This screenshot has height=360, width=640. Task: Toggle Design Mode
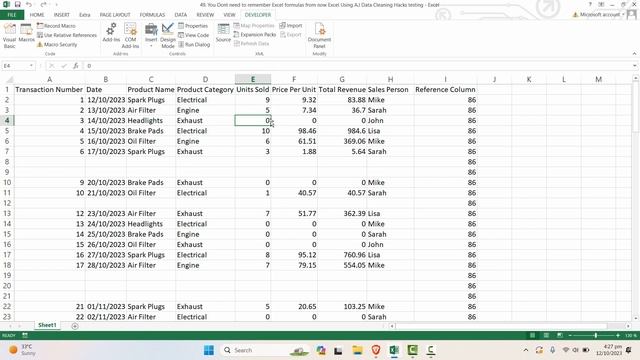pos(168,36)
